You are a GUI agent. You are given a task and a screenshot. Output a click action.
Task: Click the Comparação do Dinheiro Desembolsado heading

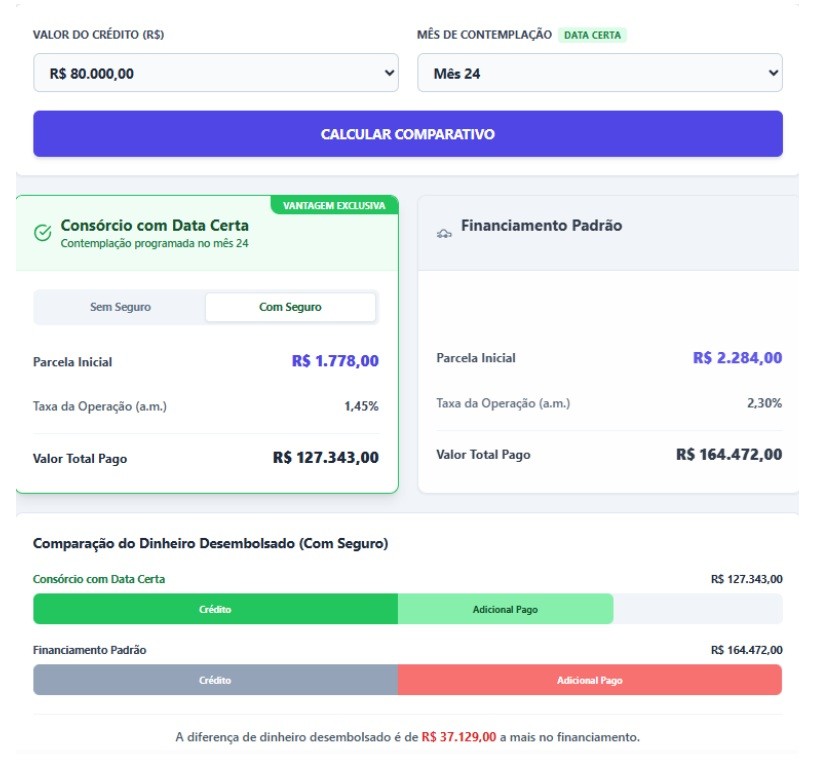coord(210,543)
